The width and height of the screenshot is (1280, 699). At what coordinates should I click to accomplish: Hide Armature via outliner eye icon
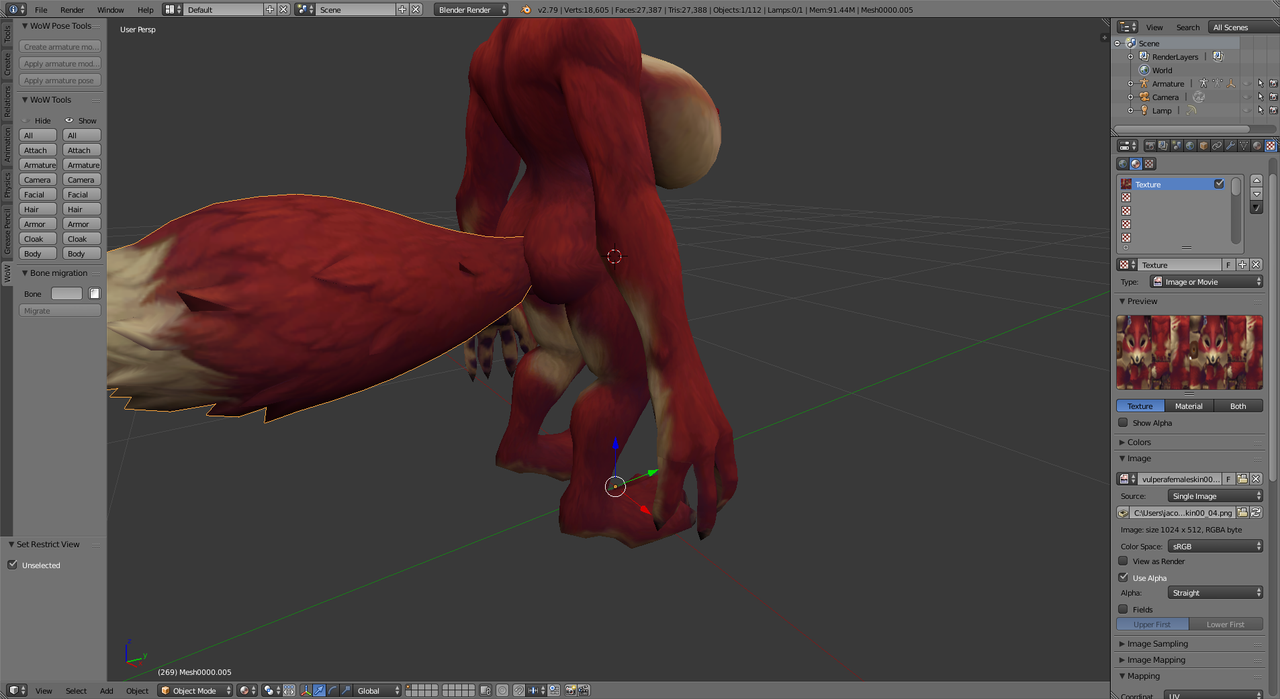(1246, 84)
